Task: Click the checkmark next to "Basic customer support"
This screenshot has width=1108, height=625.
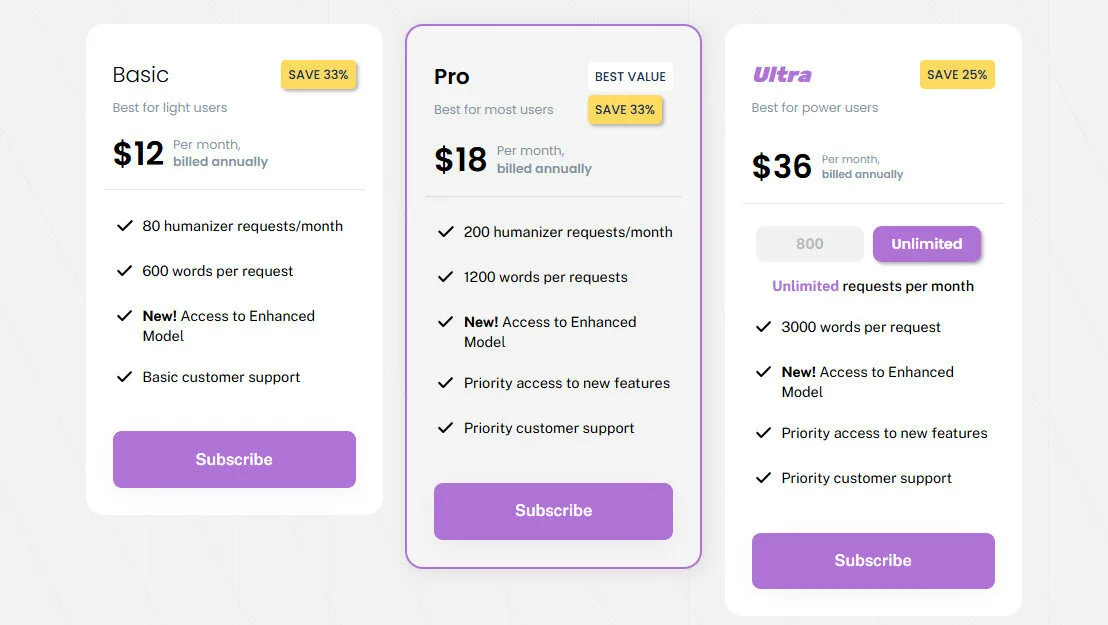Action: coord(125,377)
